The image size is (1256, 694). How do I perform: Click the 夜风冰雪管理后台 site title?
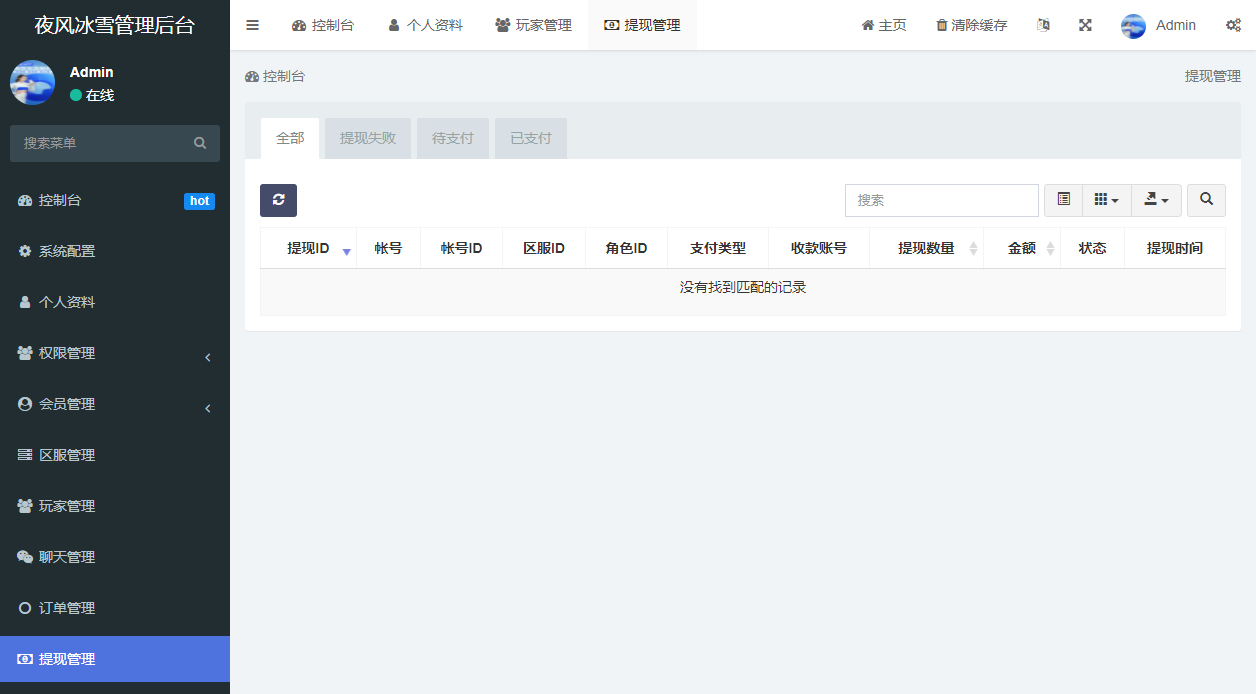(115, 25)
